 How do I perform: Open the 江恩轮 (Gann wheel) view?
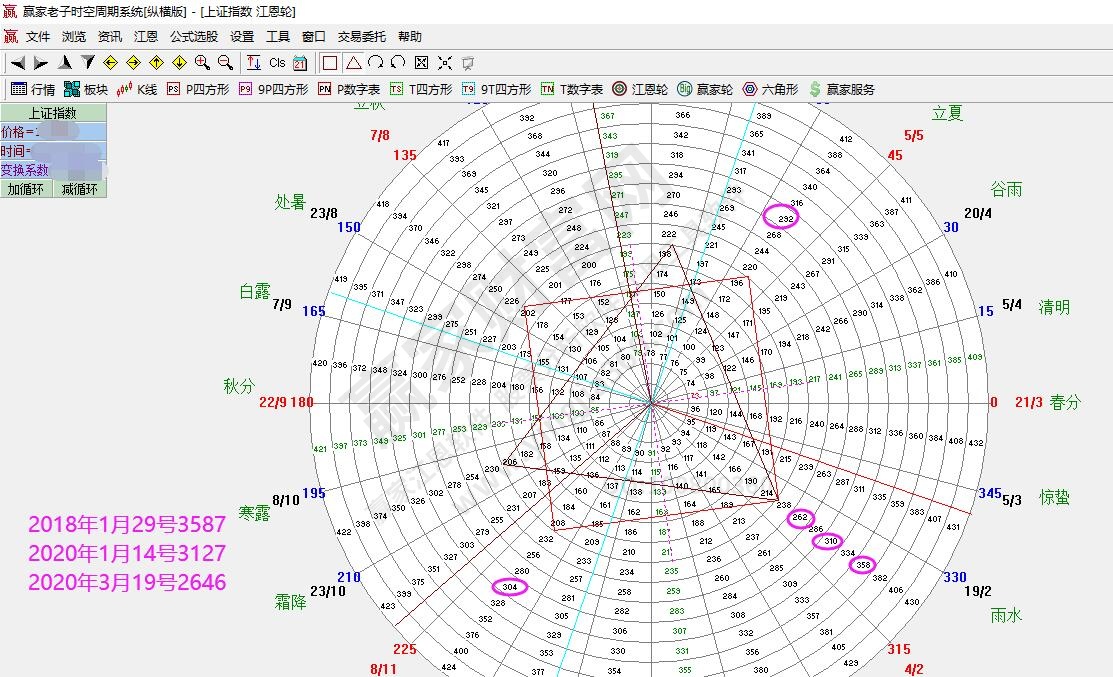point(640,89)
